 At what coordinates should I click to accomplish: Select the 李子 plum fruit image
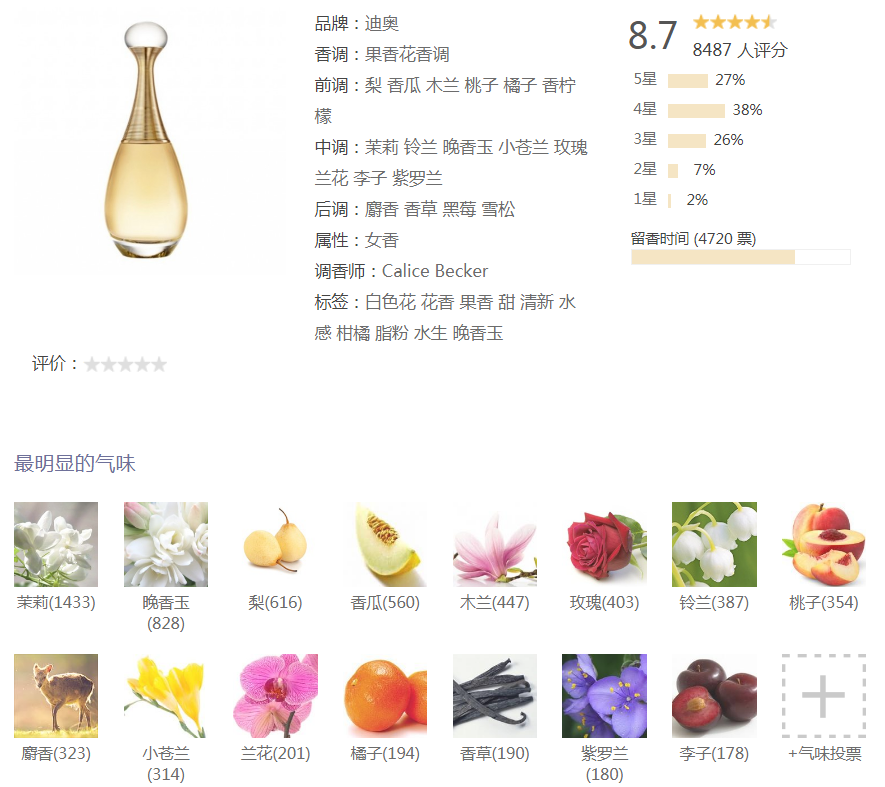(714, 696)
